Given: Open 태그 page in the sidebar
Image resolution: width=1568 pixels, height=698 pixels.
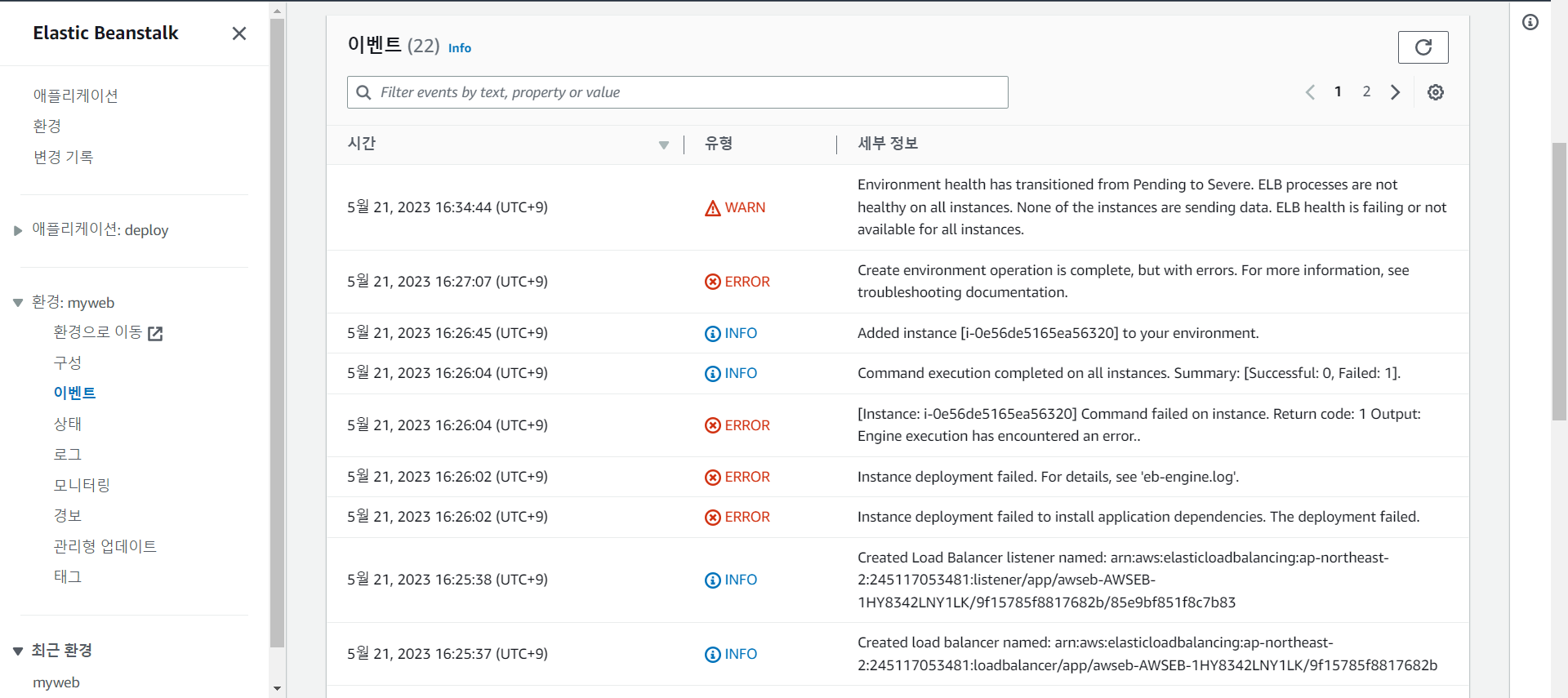Looking at the screenshot, I should pyautogui.click(x=68, y=576).
